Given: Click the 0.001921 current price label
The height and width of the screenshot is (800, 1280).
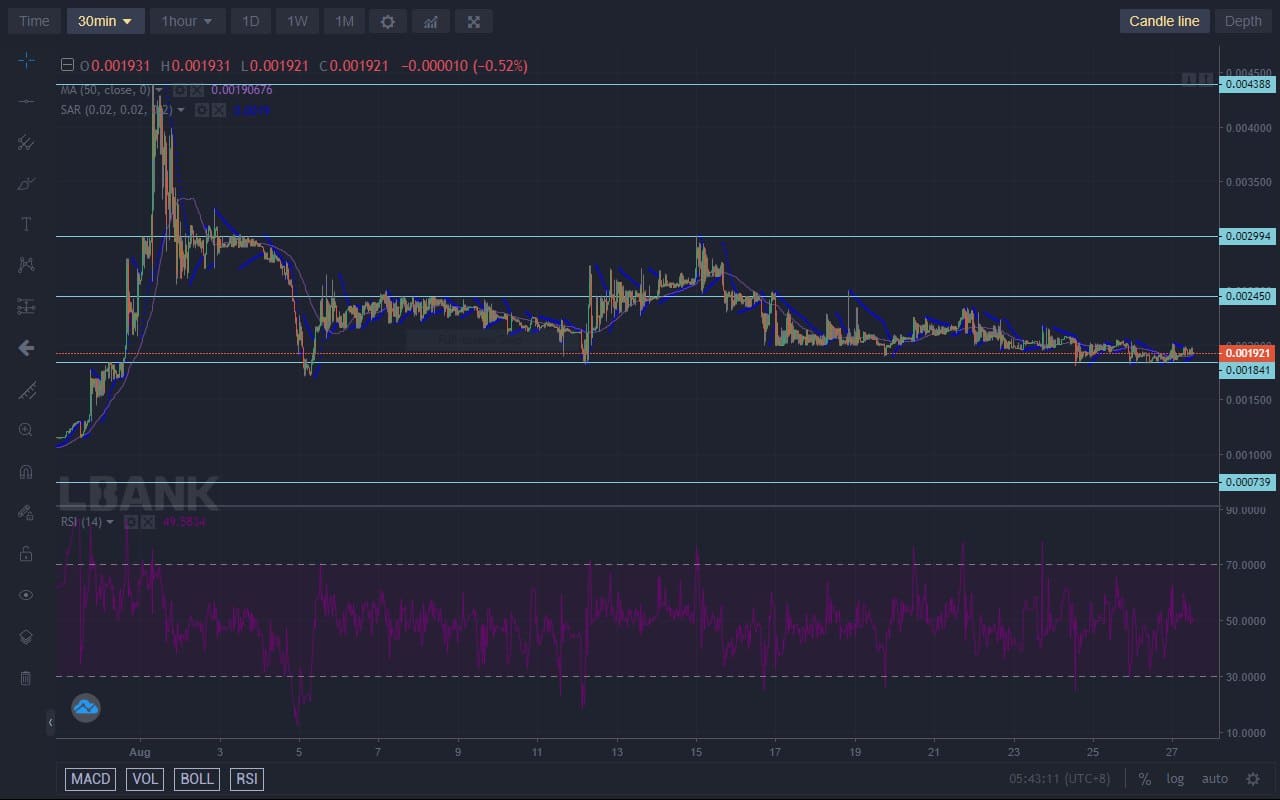Looking at the screenshot, I should coord(1247,353).
